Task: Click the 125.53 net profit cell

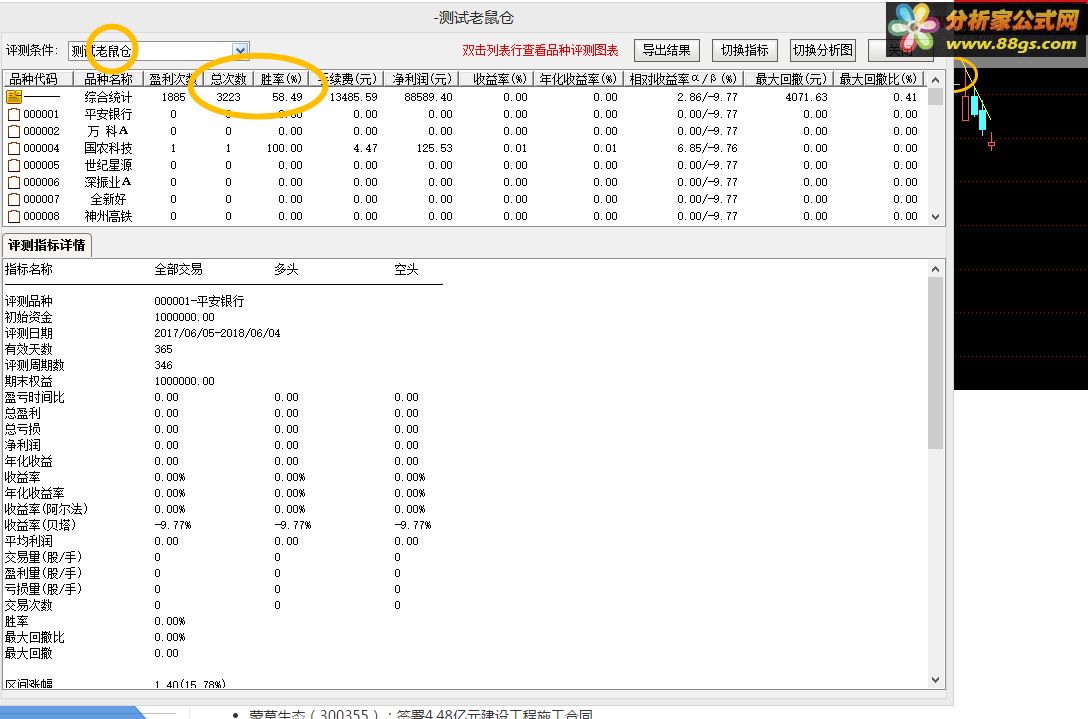Action: point(434,149)
